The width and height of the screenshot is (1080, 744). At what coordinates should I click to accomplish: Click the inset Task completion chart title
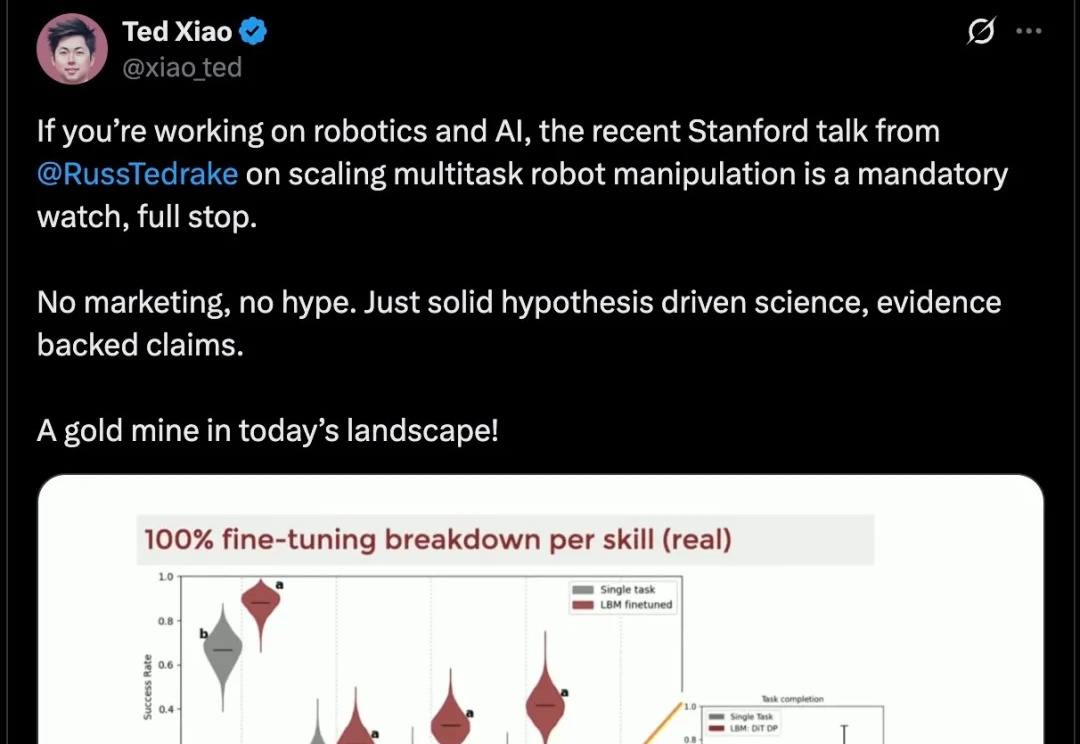[x=792, y=699]
